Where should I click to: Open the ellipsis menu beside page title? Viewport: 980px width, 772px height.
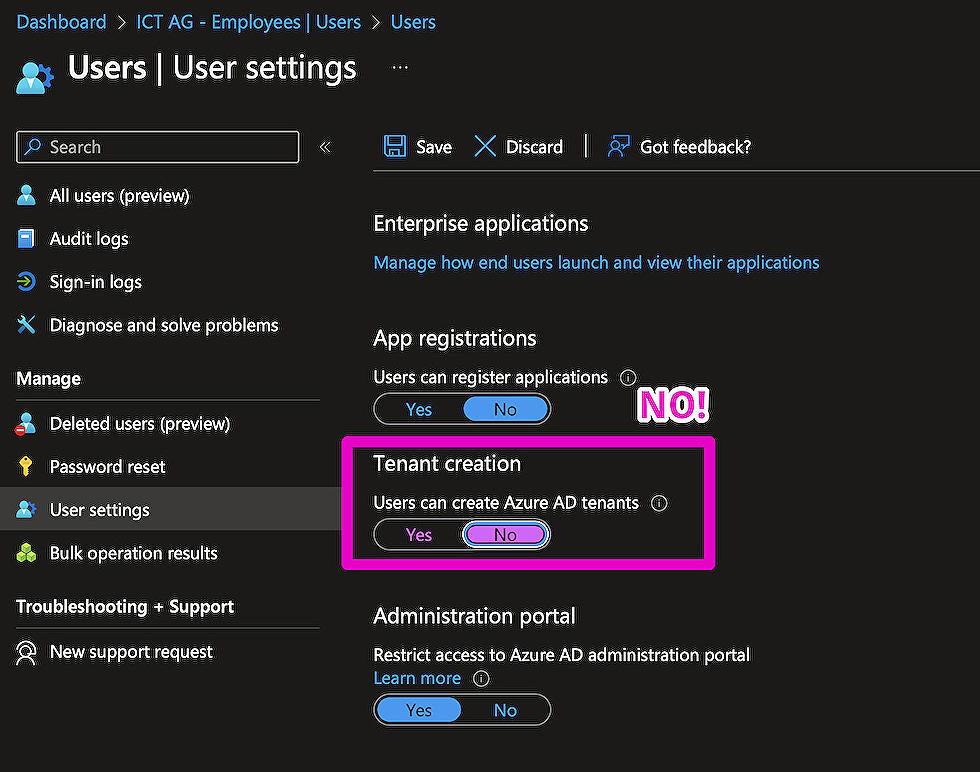[400, 68]
